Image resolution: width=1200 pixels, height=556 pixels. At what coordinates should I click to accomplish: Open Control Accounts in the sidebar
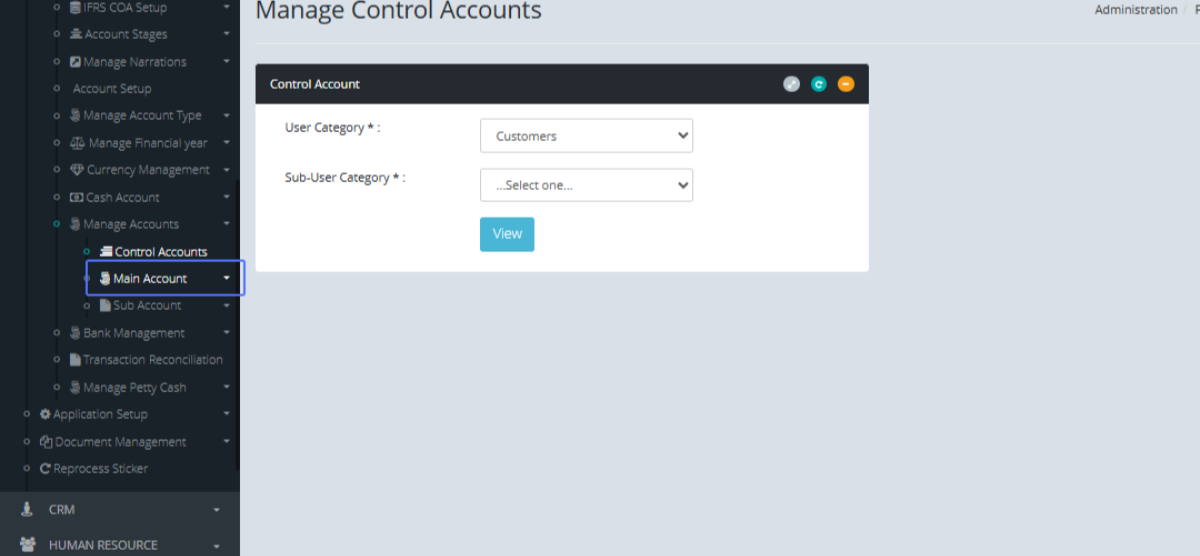coord(160,252)
